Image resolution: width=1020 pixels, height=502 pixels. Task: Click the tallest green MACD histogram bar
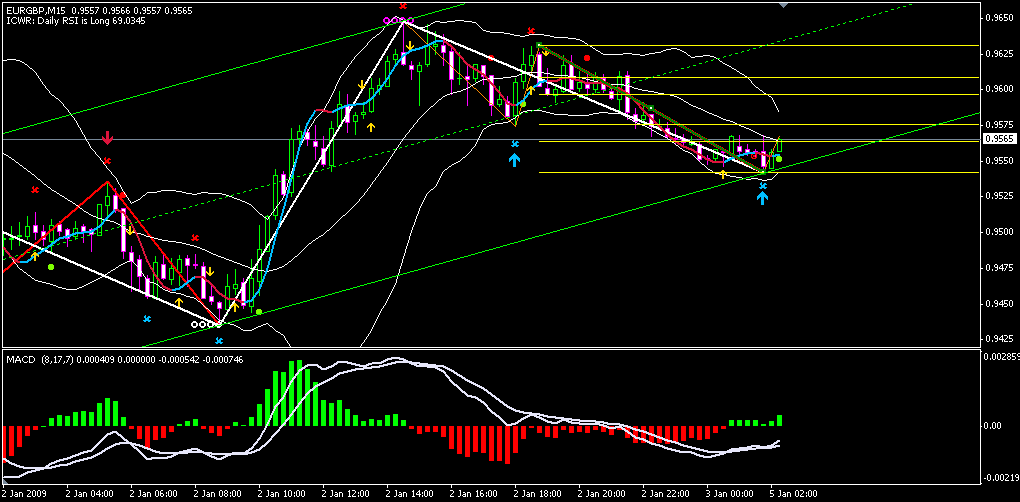point(294,392)
